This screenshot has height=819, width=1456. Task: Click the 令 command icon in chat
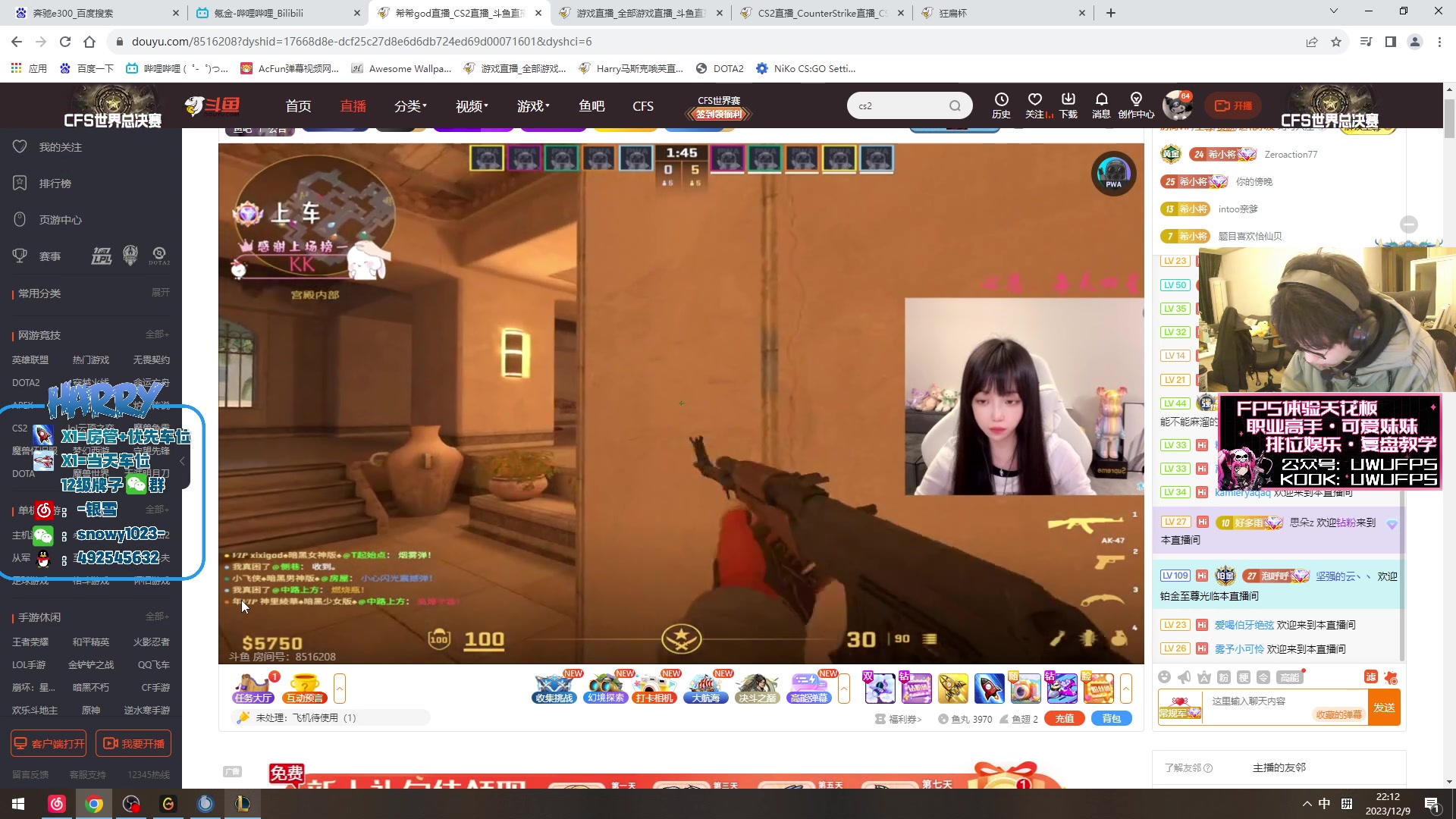pyautogui.click(x=1263, y=677)
